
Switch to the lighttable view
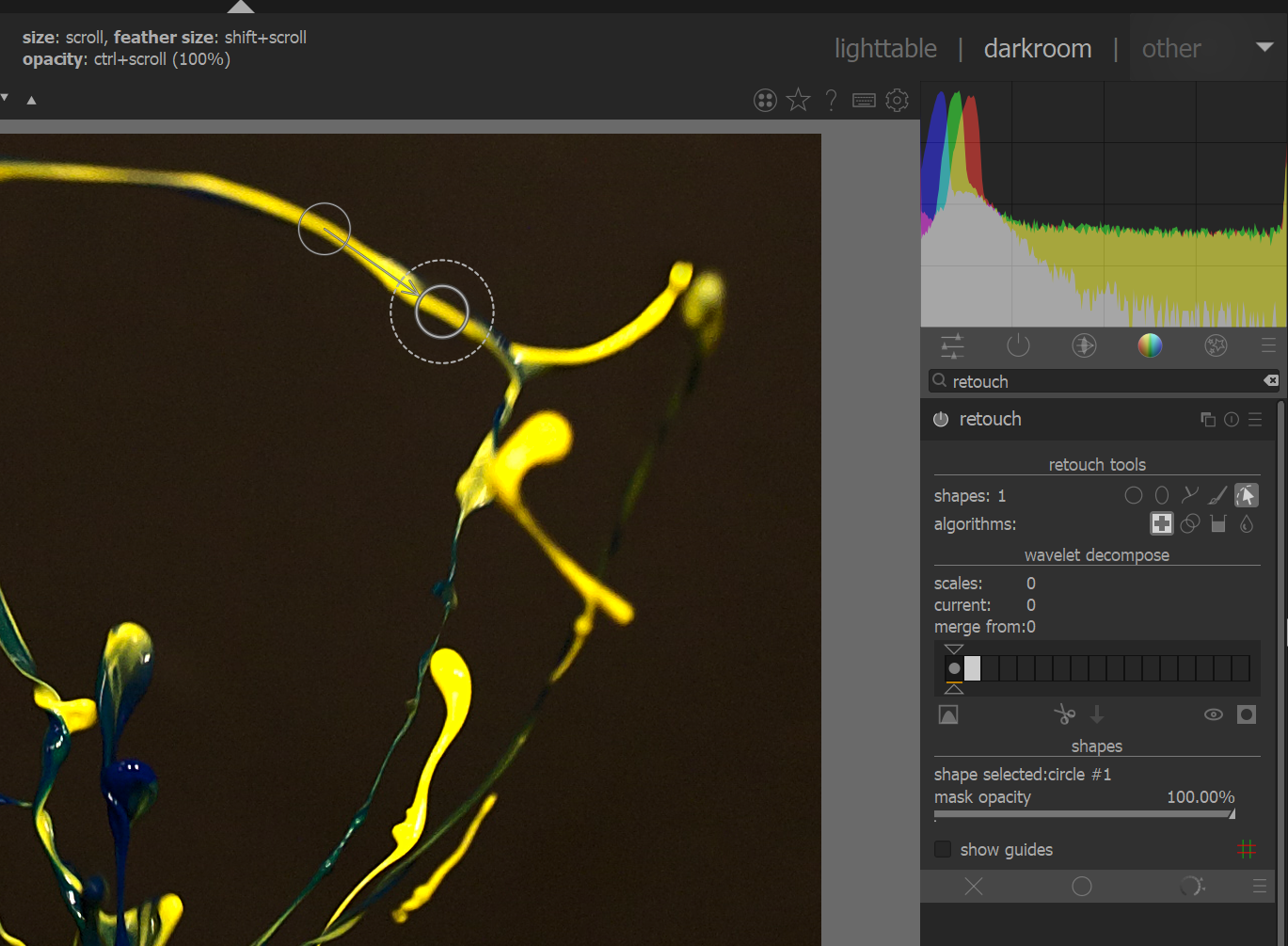pos(885,48)
